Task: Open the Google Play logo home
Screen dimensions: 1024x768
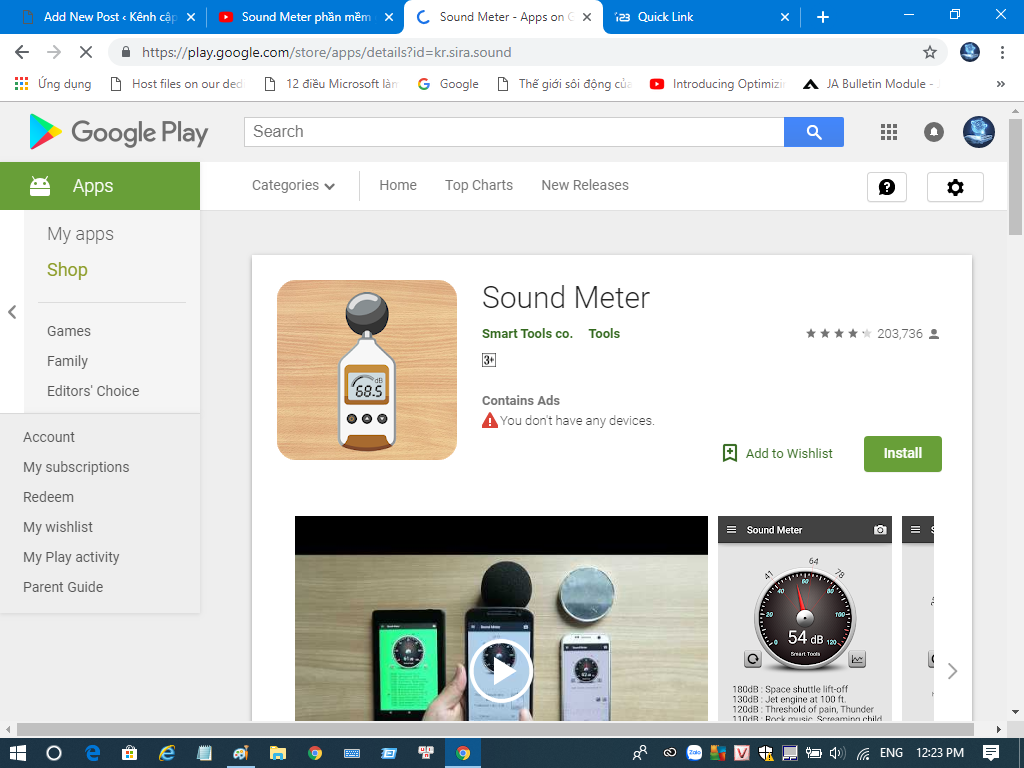Action: pos(119,132)
